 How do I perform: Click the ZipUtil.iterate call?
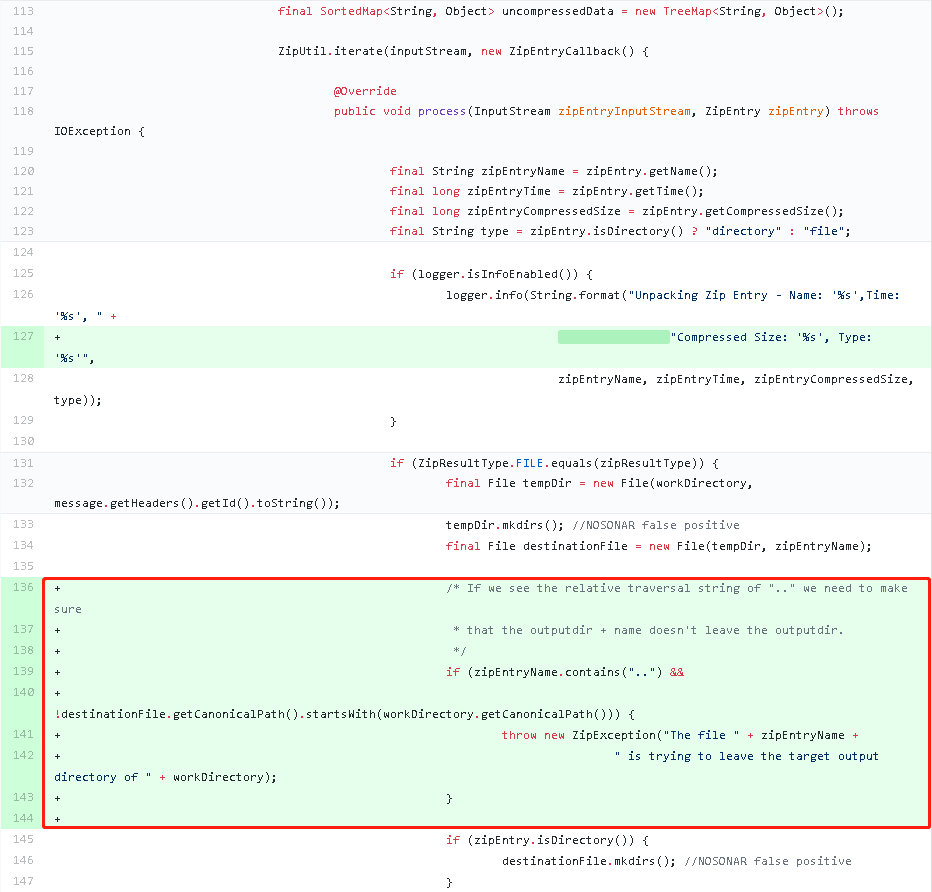[x=330, y=51]
